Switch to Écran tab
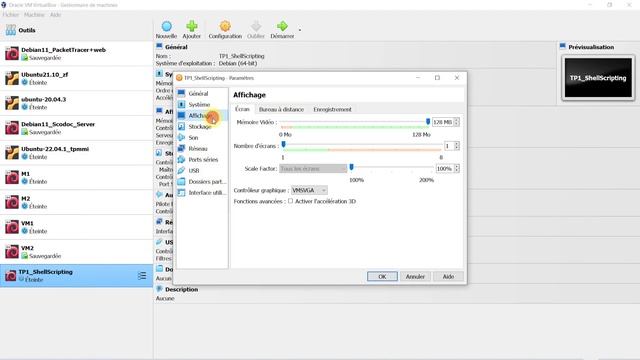 tap(242, 109)
